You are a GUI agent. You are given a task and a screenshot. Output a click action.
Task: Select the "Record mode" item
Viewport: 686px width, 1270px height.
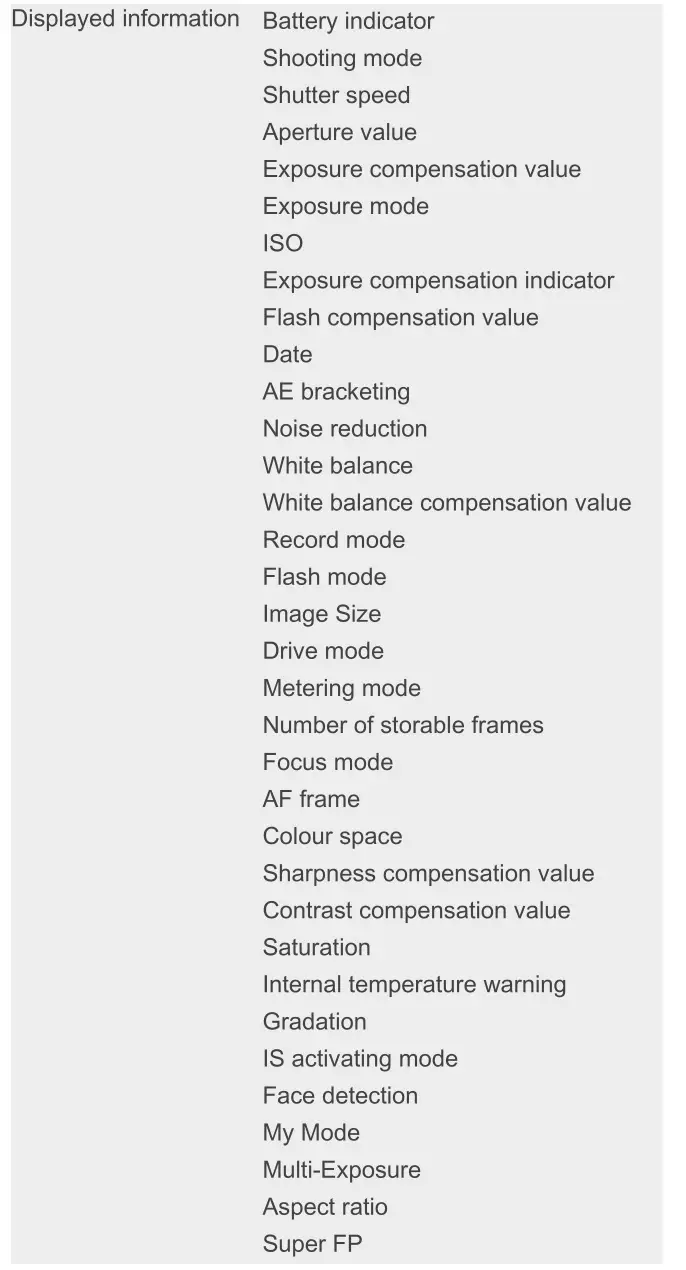point(334,539)
